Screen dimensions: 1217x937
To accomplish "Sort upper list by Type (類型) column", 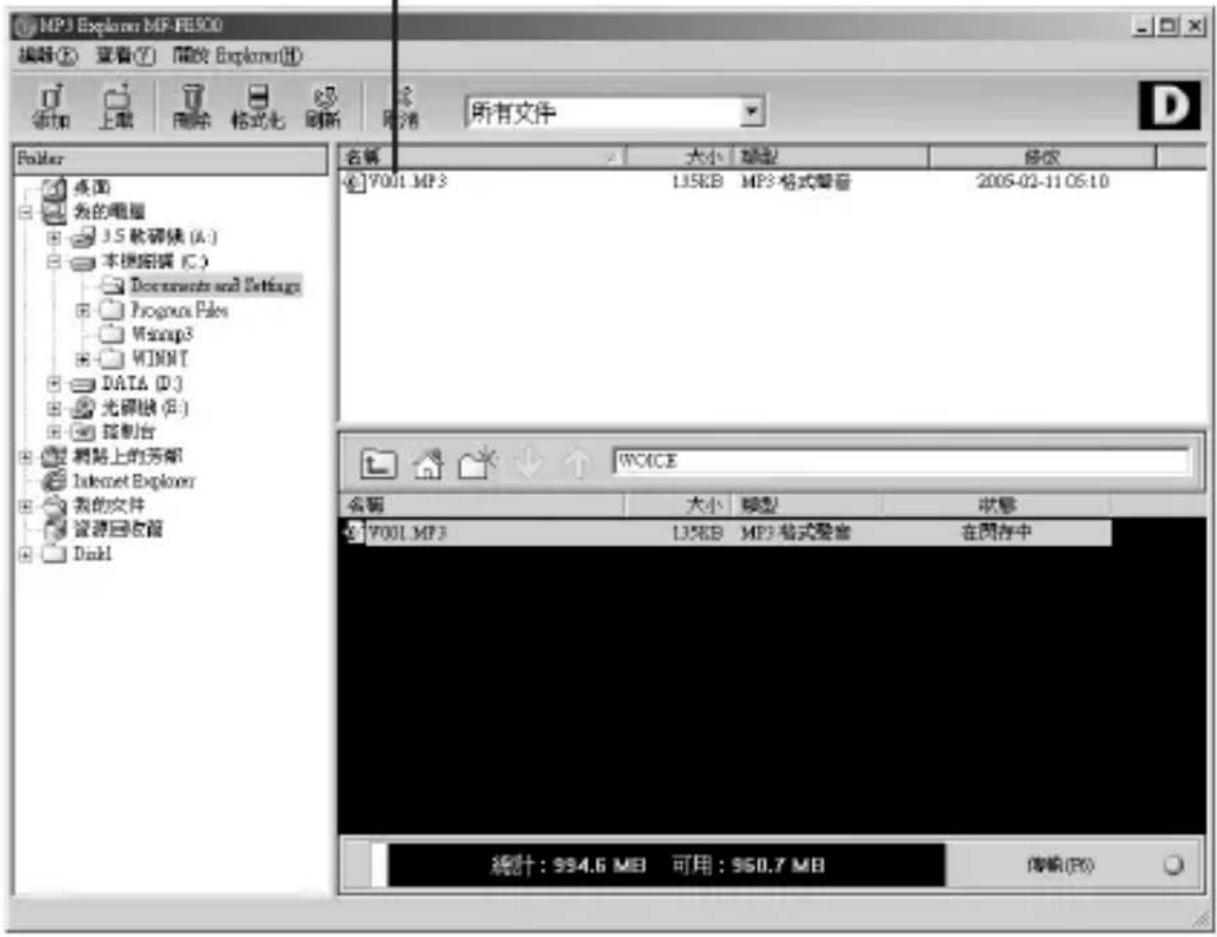I will (x=832, y=156).
